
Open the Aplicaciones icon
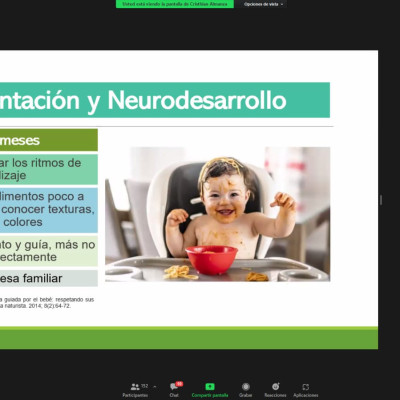pos(306,387)
